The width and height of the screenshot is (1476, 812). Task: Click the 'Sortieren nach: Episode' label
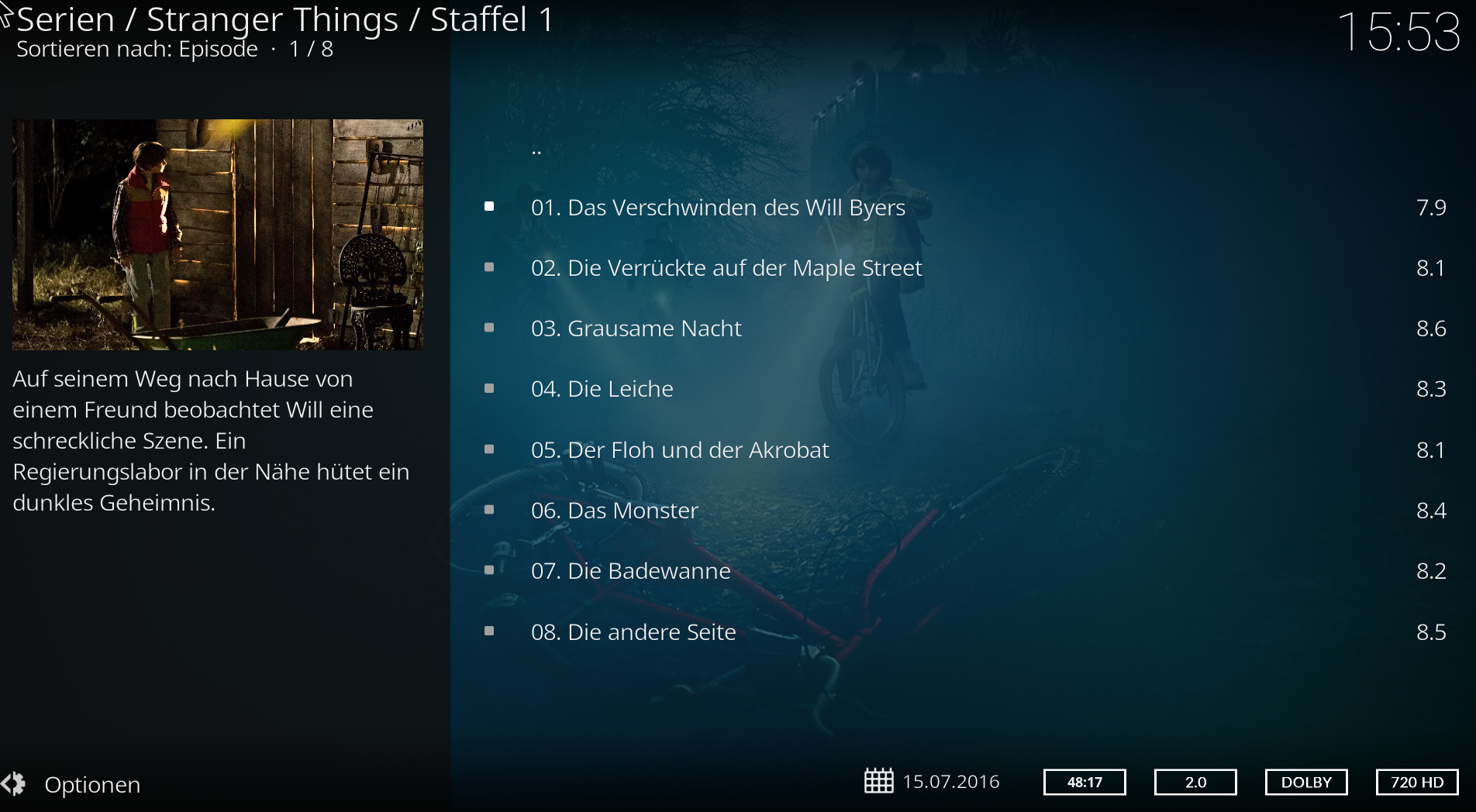point(137,49)
